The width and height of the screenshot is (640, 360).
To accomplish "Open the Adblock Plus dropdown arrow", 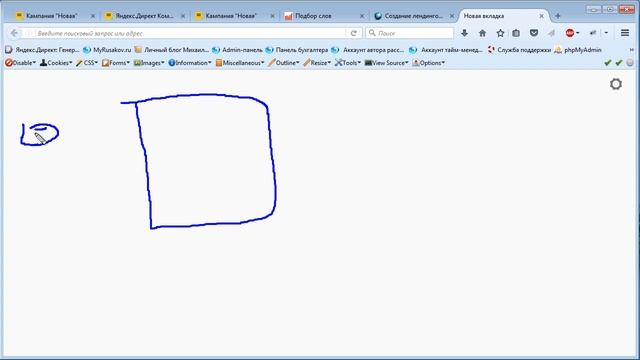I will [x=578, y=33].
